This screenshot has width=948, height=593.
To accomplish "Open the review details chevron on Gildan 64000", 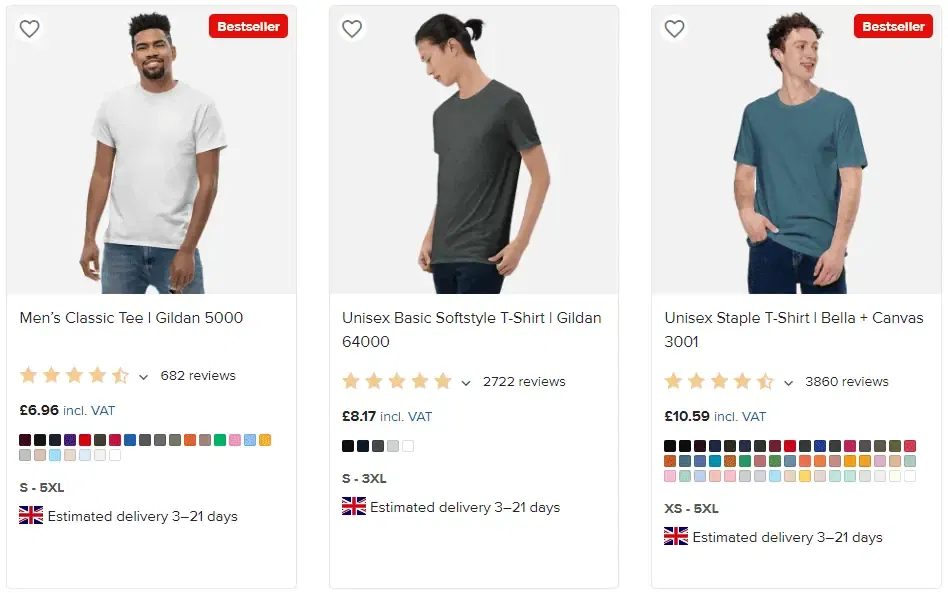I will (465, 382).
